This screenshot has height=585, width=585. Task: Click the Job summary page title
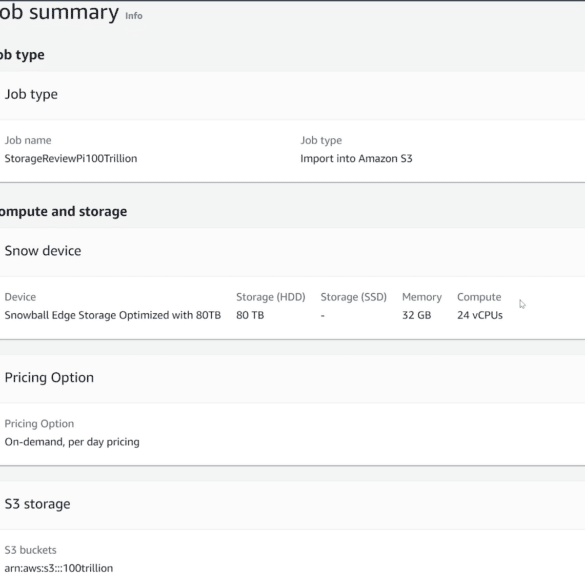pyautogui.click(x=59, y=12)
